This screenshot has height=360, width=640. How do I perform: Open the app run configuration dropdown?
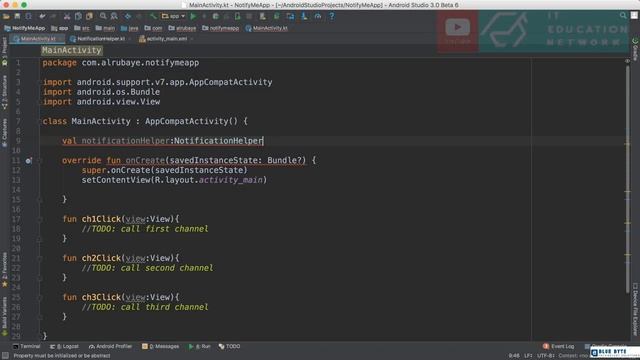tap(173, 16)
